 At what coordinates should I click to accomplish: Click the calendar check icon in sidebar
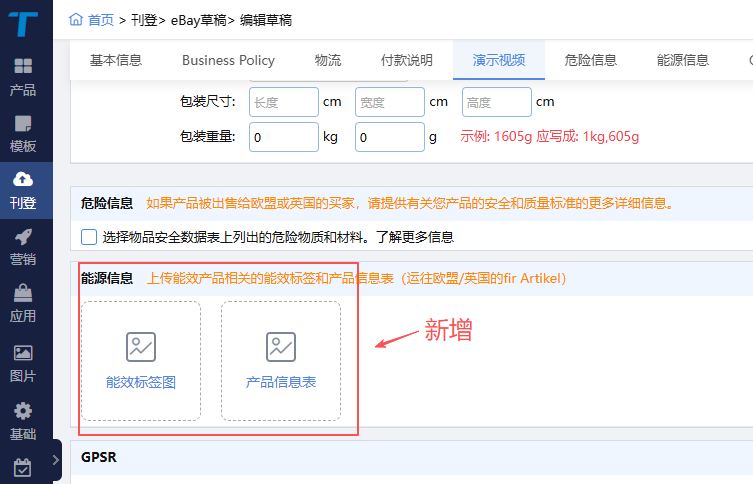(x=23, y=467)
